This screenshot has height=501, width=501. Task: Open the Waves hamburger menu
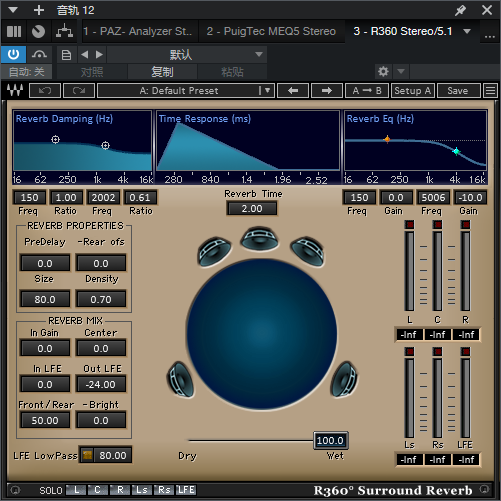(490, 90)
